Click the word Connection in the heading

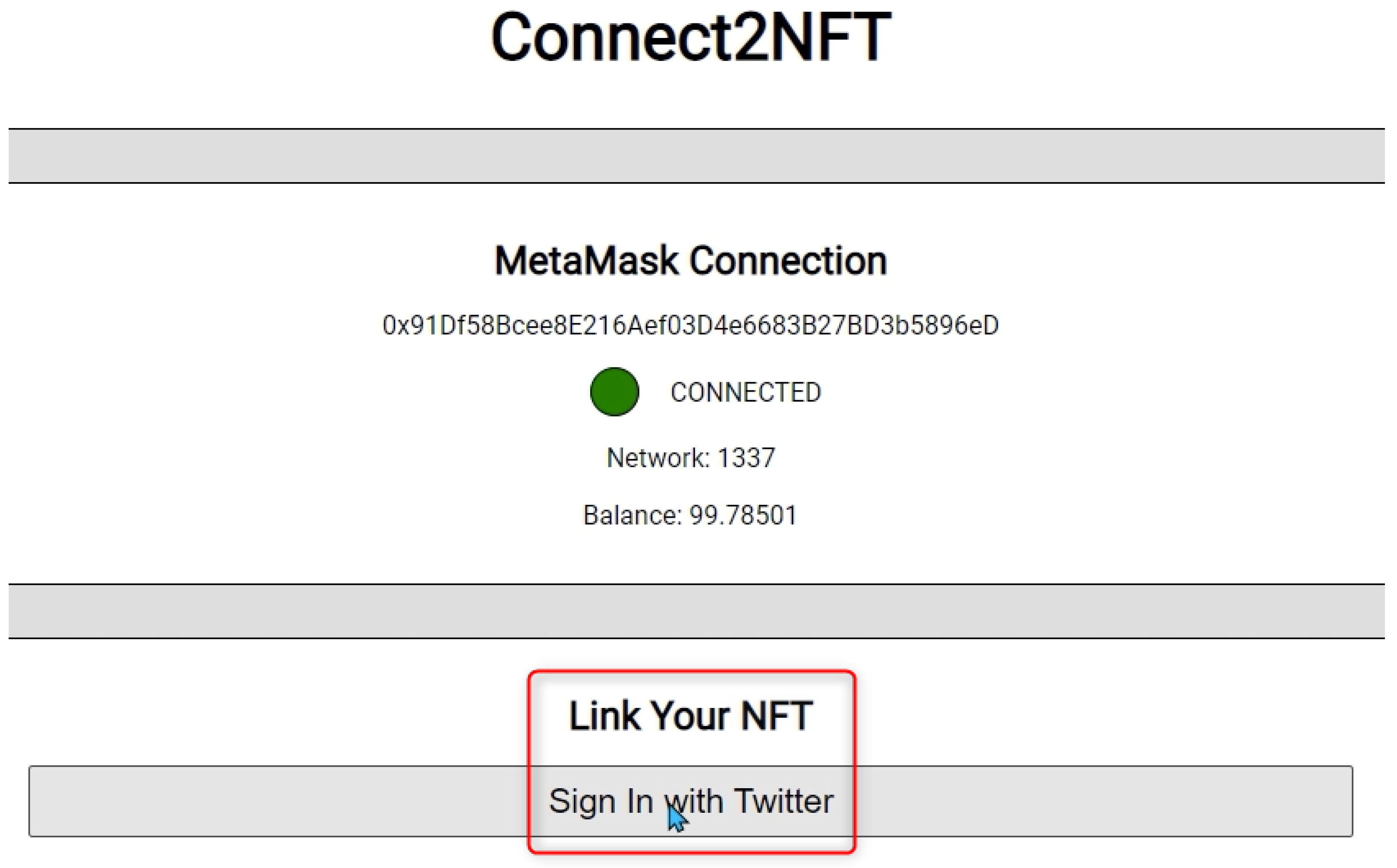[788, 261]
